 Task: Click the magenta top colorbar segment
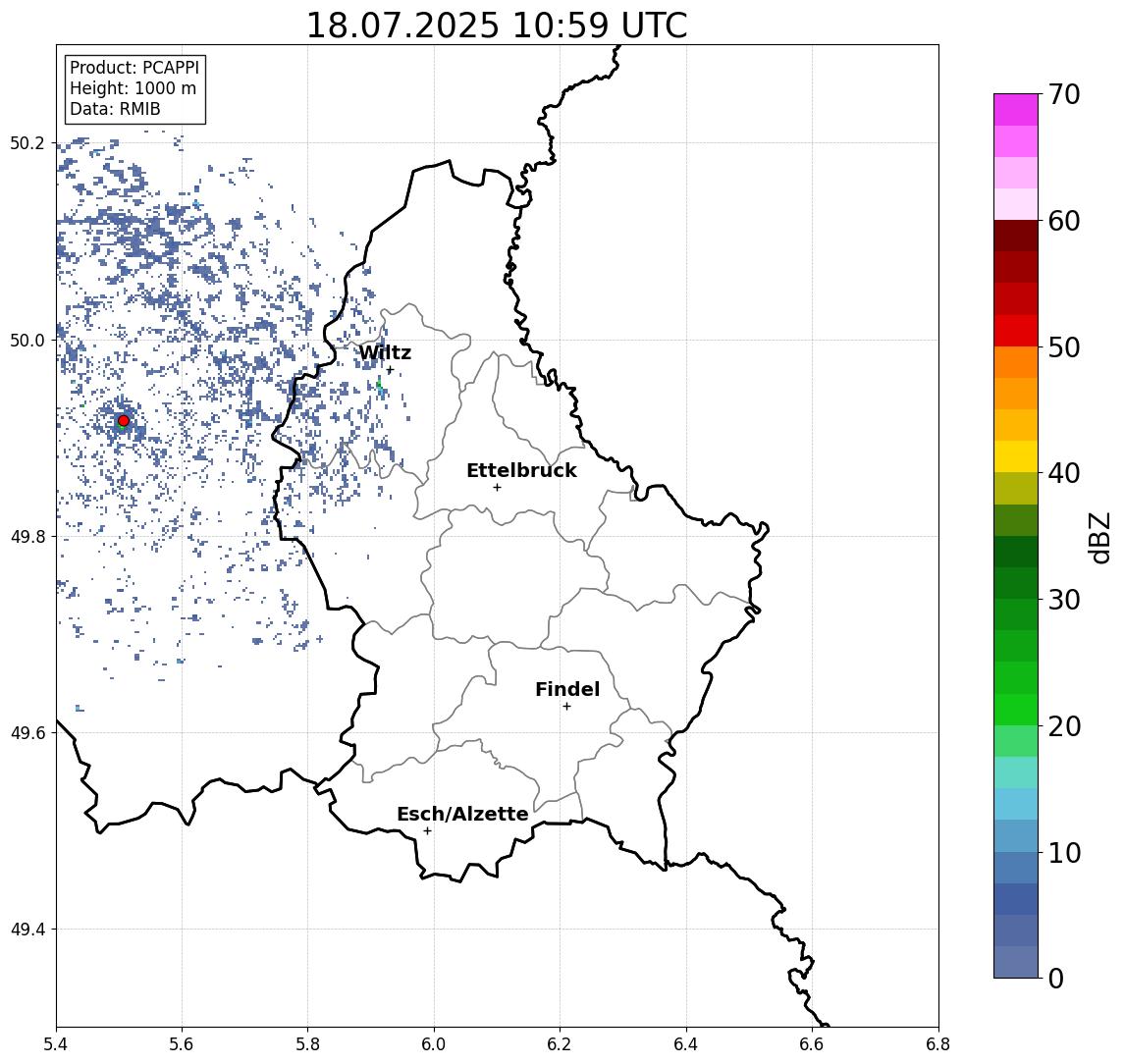(1016, 110)
